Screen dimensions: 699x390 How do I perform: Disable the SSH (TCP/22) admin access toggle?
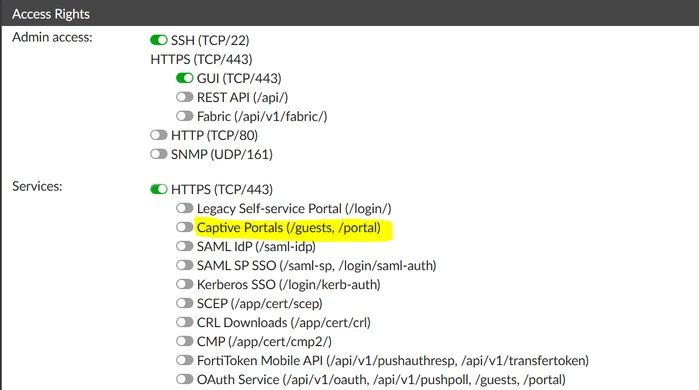tap(159, 40)
